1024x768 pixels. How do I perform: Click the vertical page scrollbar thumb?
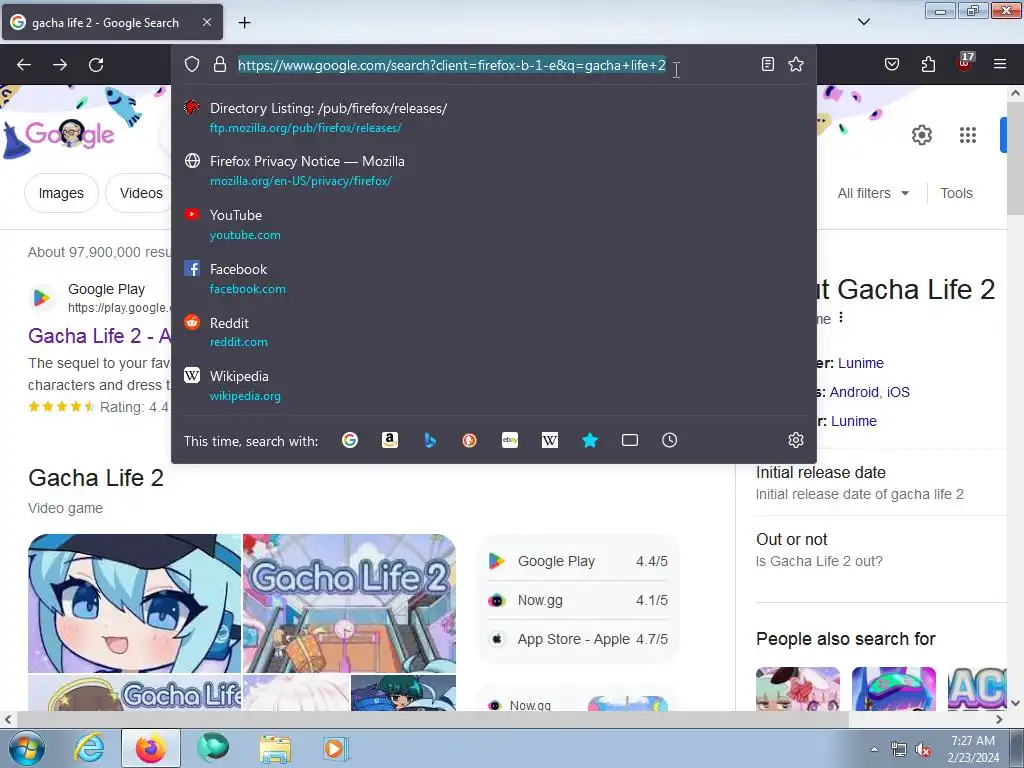1015,158
